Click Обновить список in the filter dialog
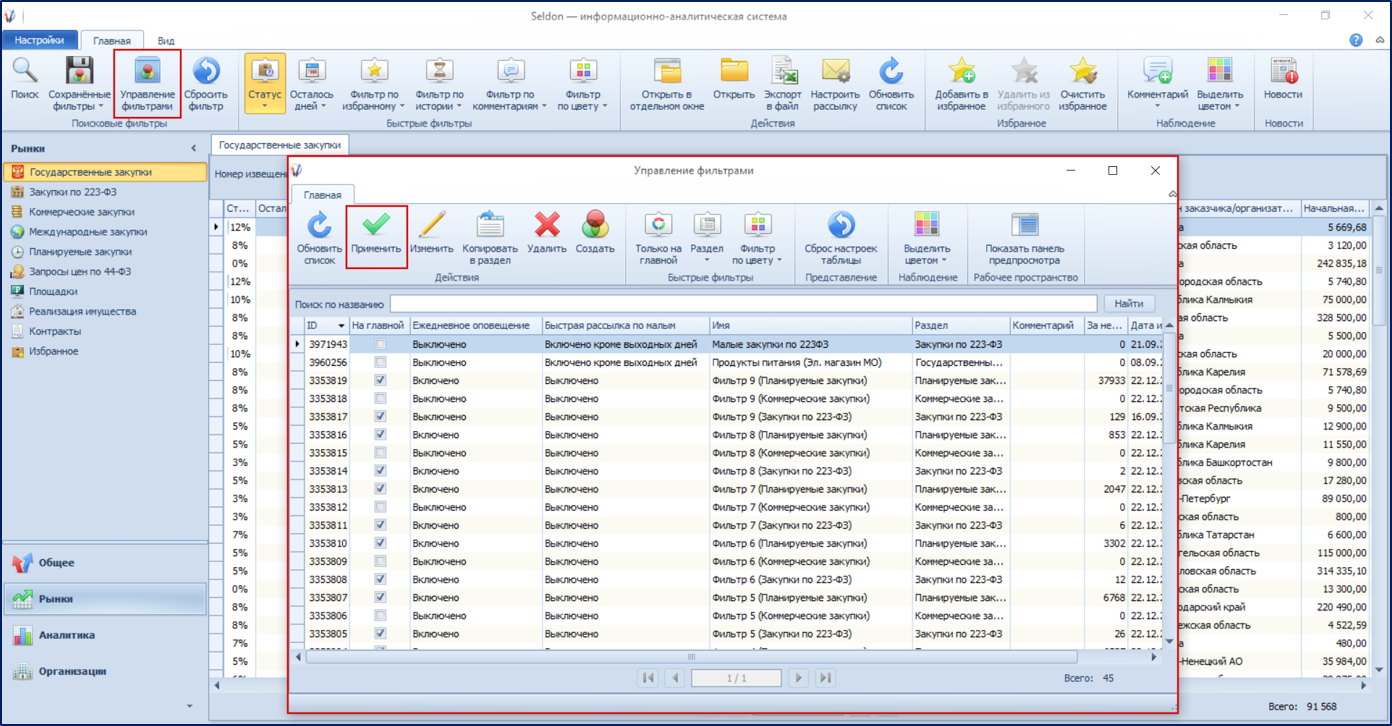This screenshot has width=1392, height=726. (x=319, y=225)
